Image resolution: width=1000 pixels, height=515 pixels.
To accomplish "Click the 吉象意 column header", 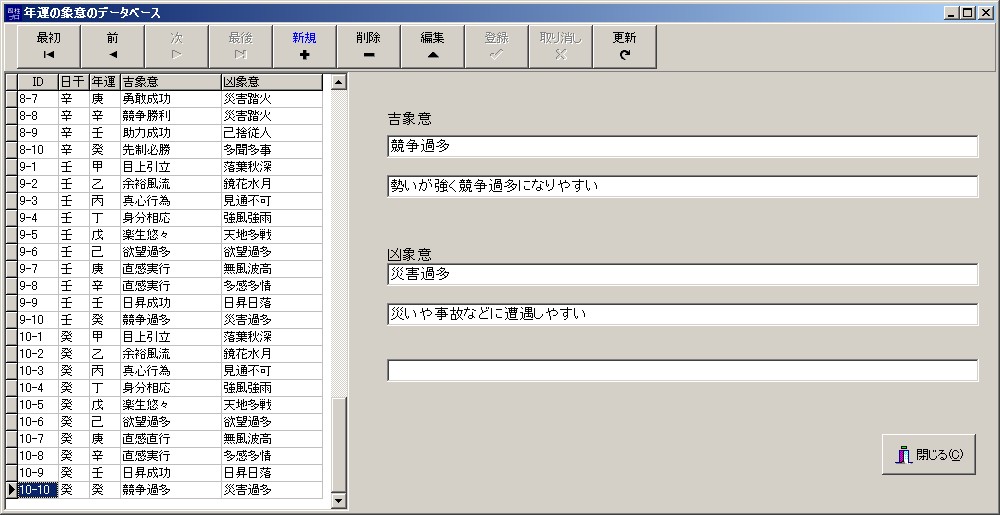I will (171, 82).
